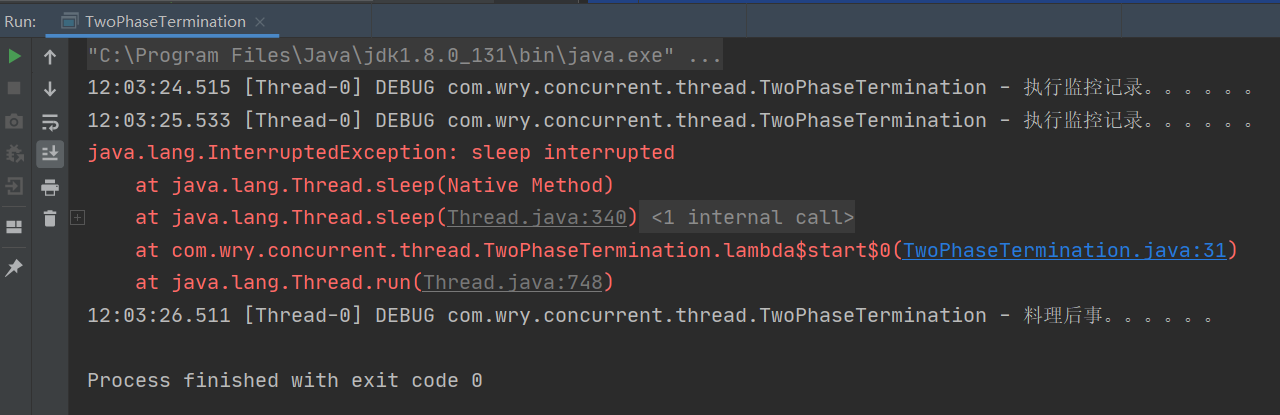The height and width of the screenshot is (415, 1280).
Task: Open the TwoPhaseTermination.java:31 link
Action: coord(1065,250)
